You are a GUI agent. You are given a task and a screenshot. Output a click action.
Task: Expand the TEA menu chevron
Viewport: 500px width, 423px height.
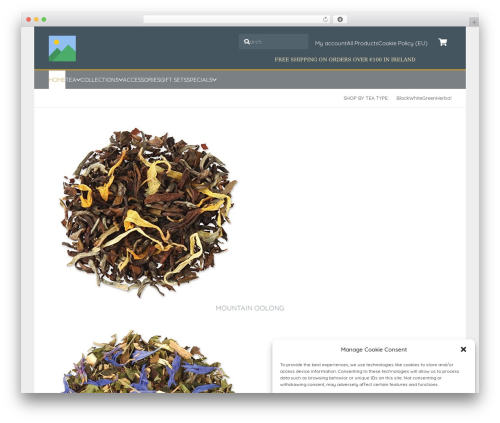pyautogui.click(x=79, y=80)
